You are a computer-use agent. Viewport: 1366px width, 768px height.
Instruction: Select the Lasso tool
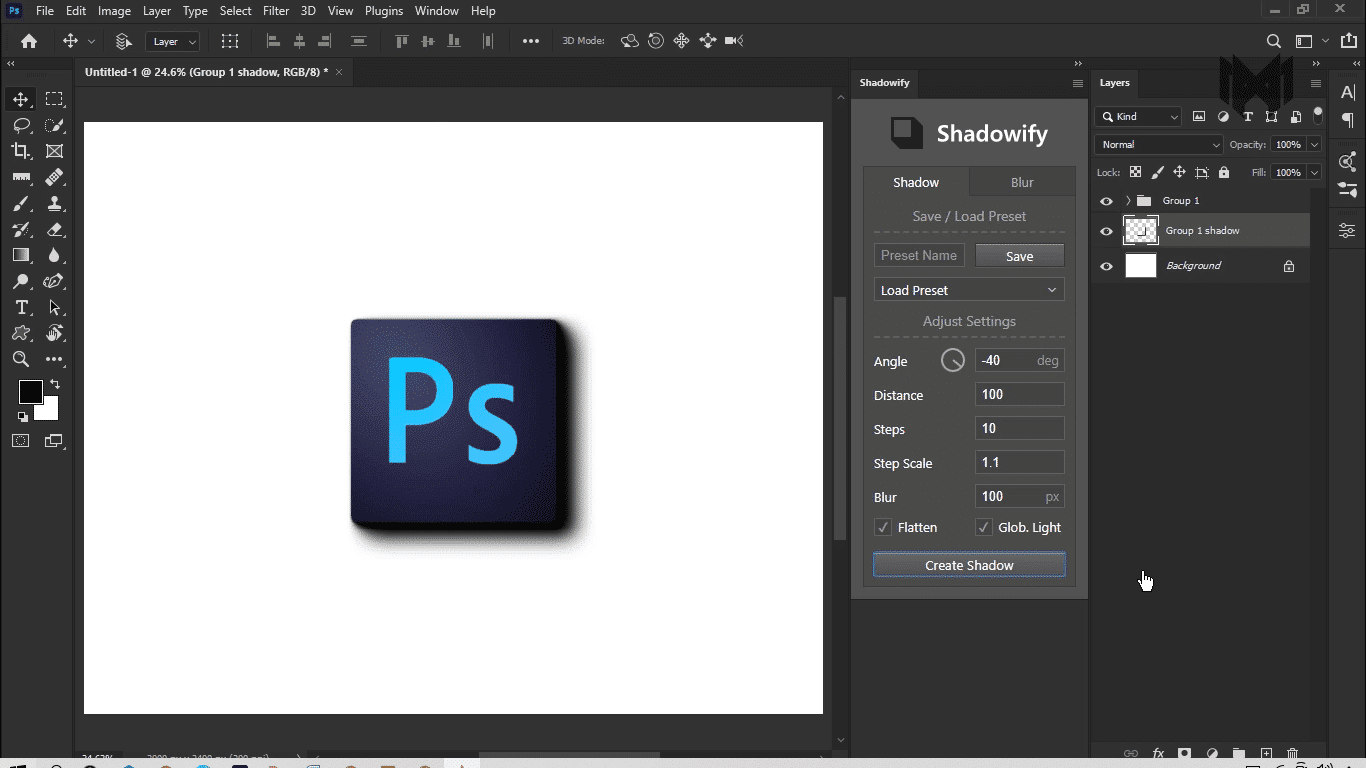20,125
